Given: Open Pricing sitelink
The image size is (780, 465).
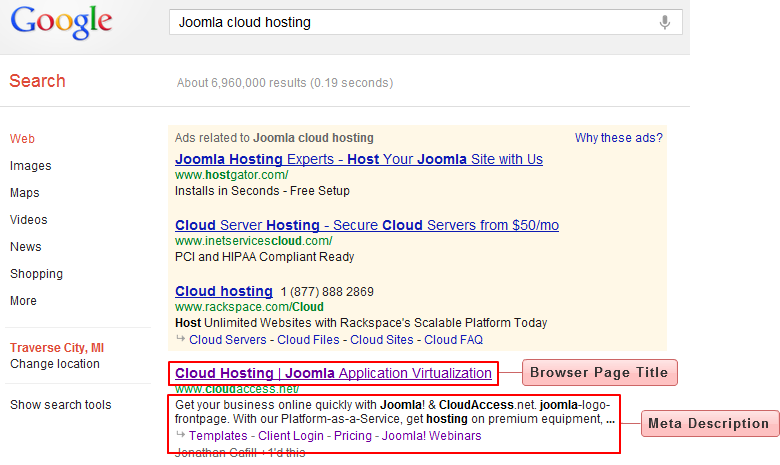Looking at the screenshot, I should 353,436.
